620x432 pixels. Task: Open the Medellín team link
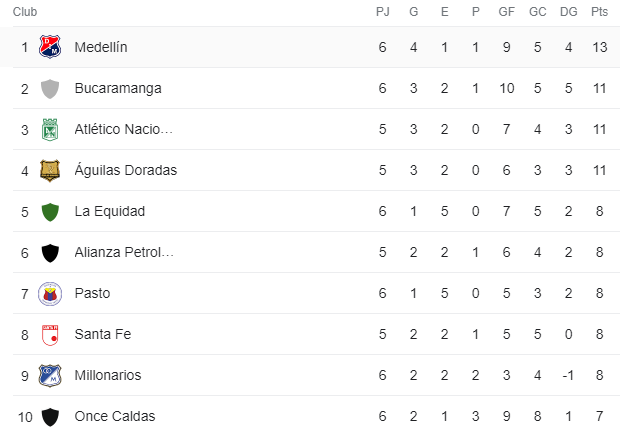101,47
